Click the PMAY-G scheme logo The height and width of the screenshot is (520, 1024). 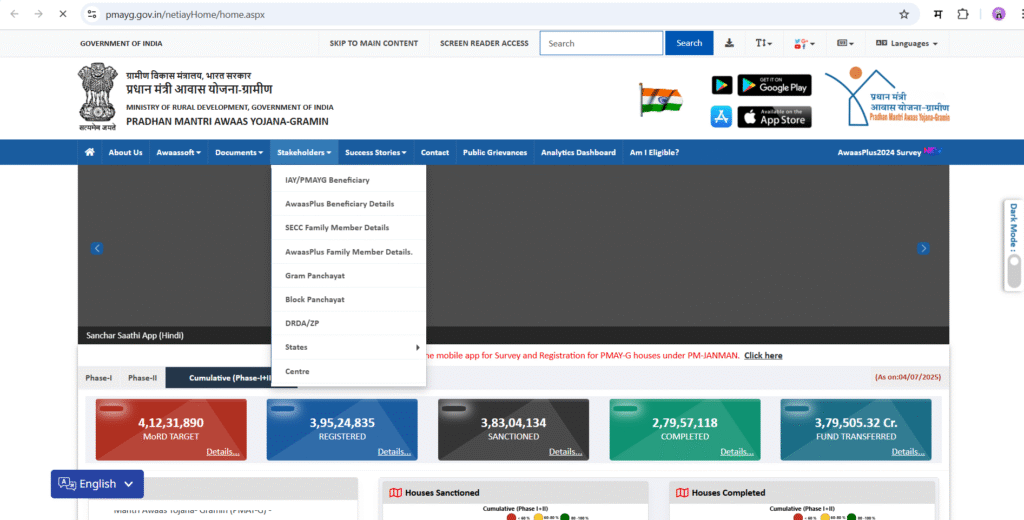pos(887,97)
